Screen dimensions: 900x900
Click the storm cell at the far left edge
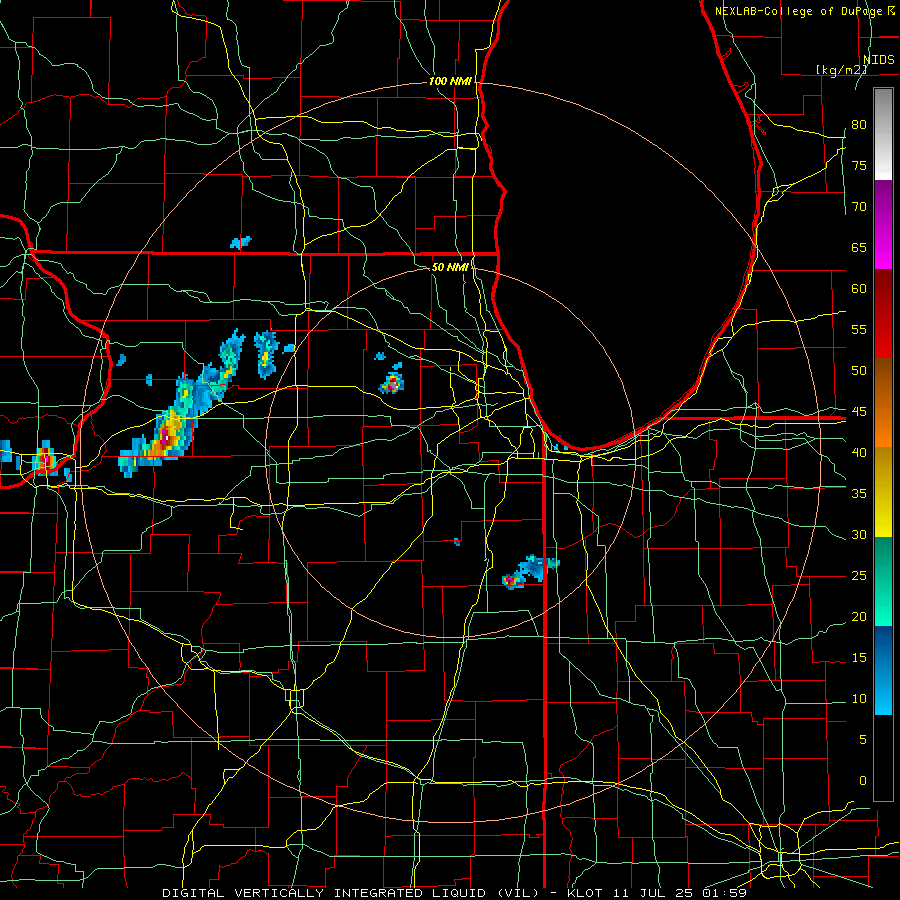click(x=45, y=459)
